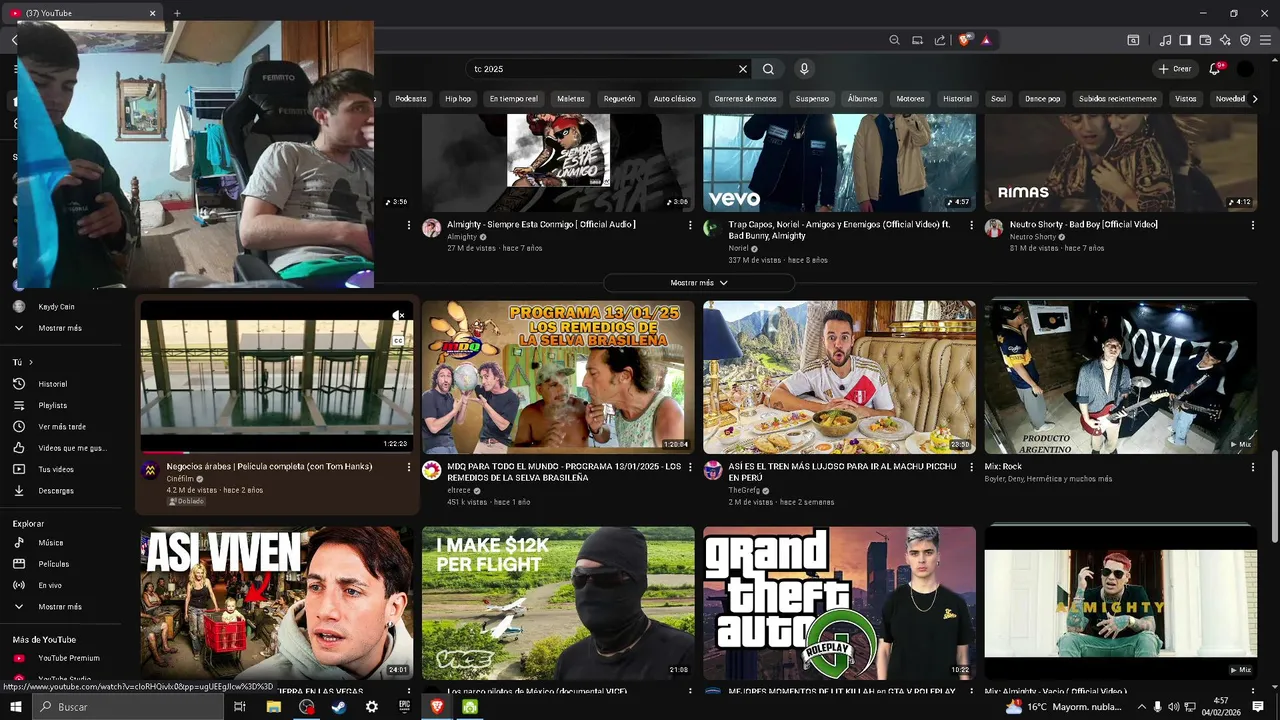Toggle captions CC on Negocios árabes preview

click(x=398, y=341)
